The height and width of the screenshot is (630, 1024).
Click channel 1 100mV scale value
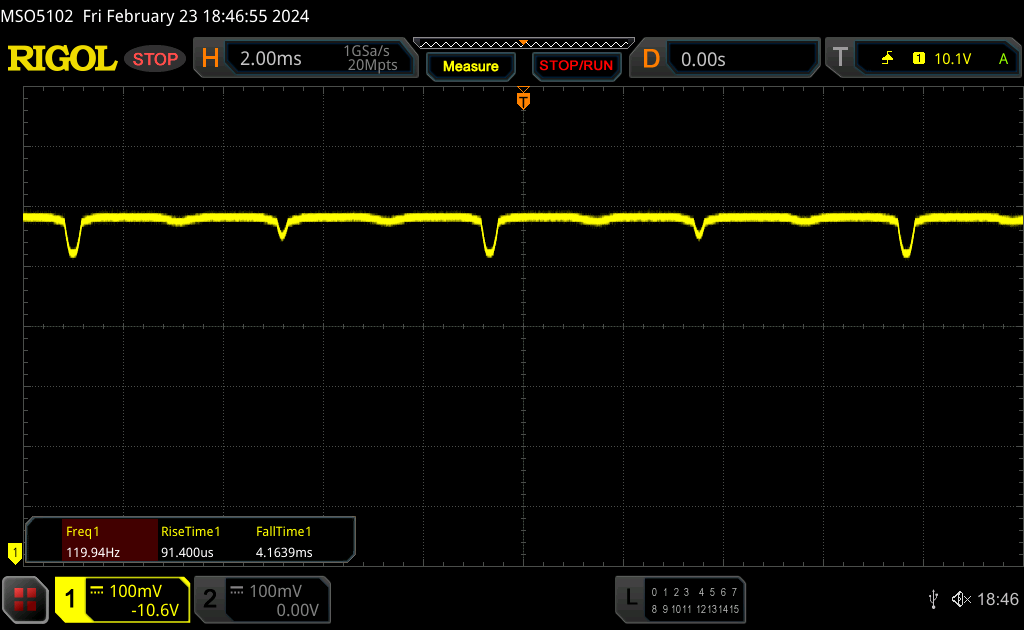click(x=135, y=591)
